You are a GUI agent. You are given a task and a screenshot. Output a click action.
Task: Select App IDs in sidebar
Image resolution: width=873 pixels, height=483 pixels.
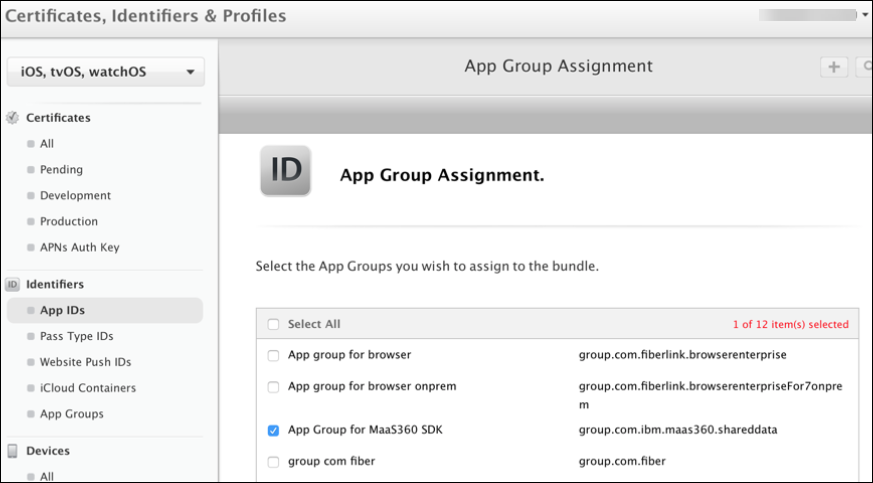[x=105, y=310]
